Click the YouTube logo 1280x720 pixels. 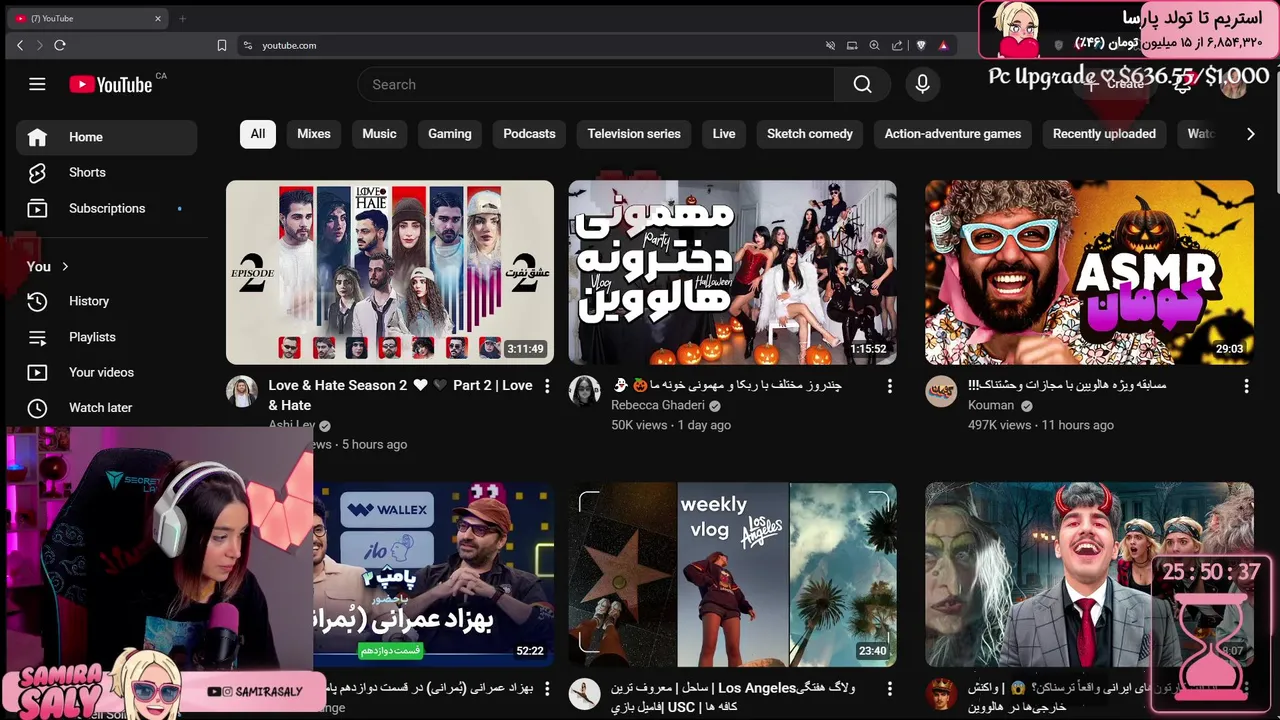pos(111,85)
